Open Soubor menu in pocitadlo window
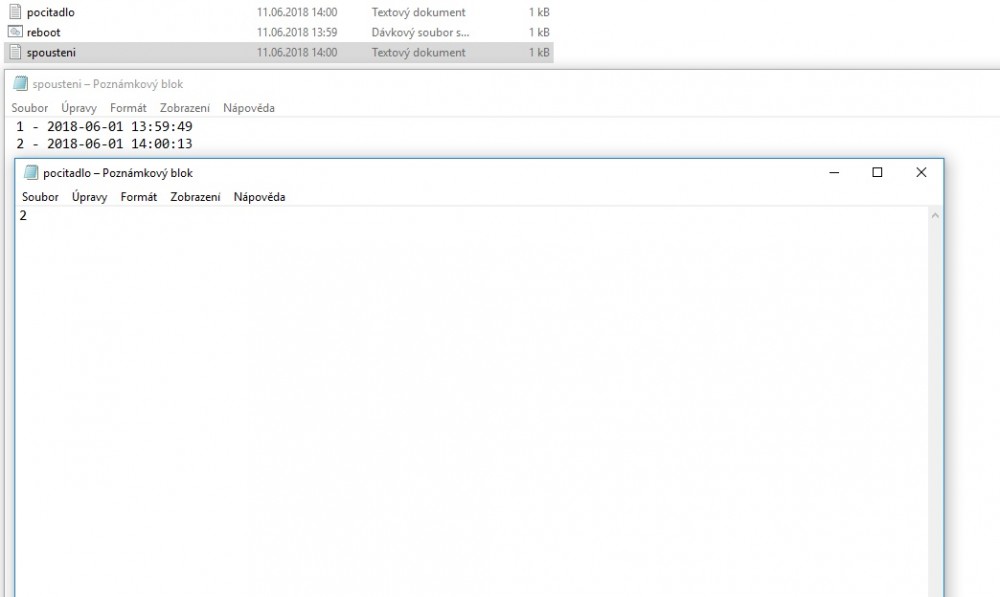This screenshot has height=597, width=1000. [40, 197]
